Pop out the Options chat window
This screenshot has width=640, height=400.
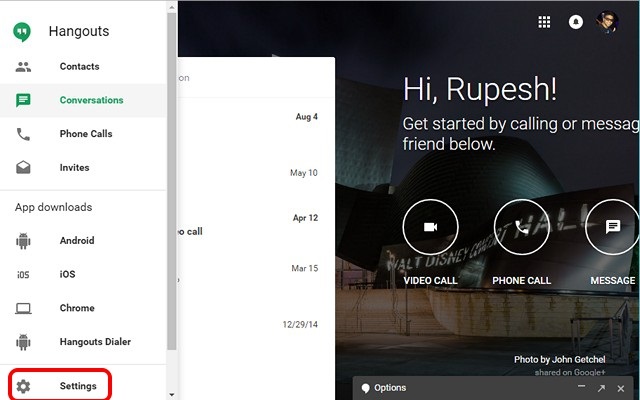(601, 388)
